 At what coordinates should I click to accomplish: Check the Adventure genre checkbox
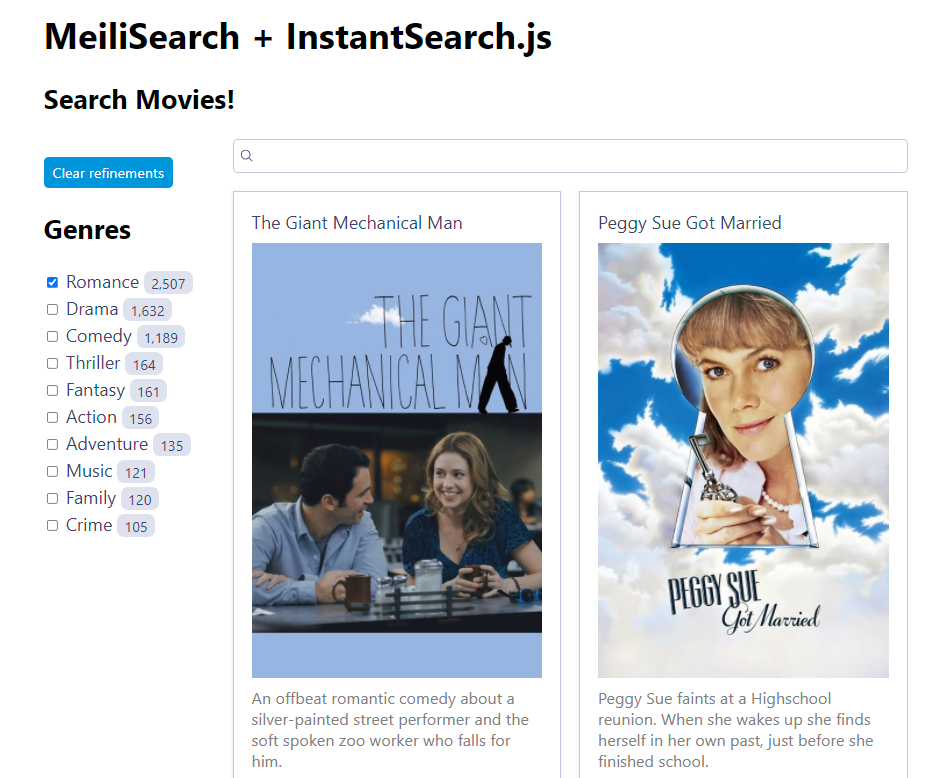(53, 444)
